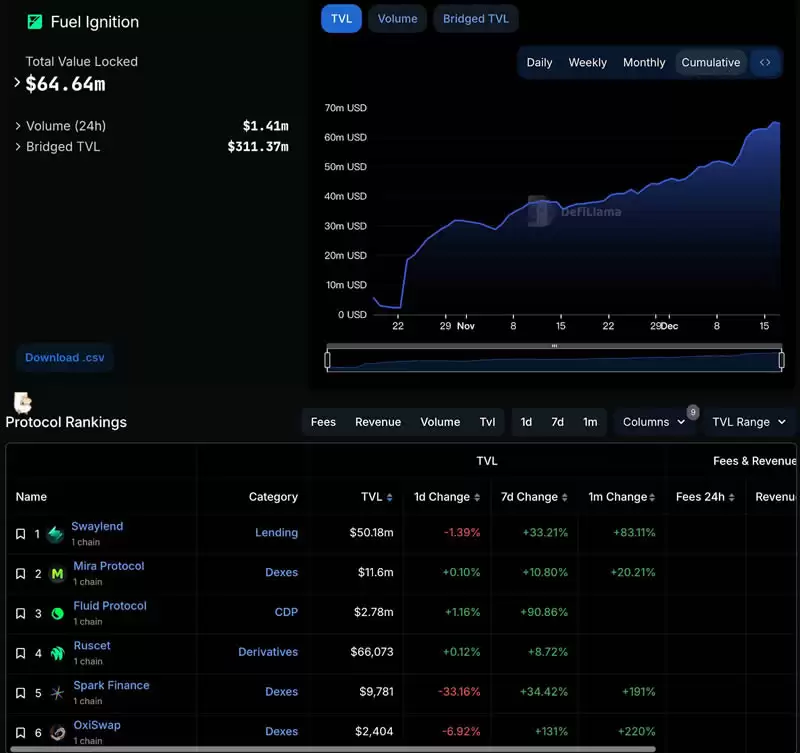Click the horizontal scrollbar under the table
Screen dimensions: 800x753
click(330, 748)
